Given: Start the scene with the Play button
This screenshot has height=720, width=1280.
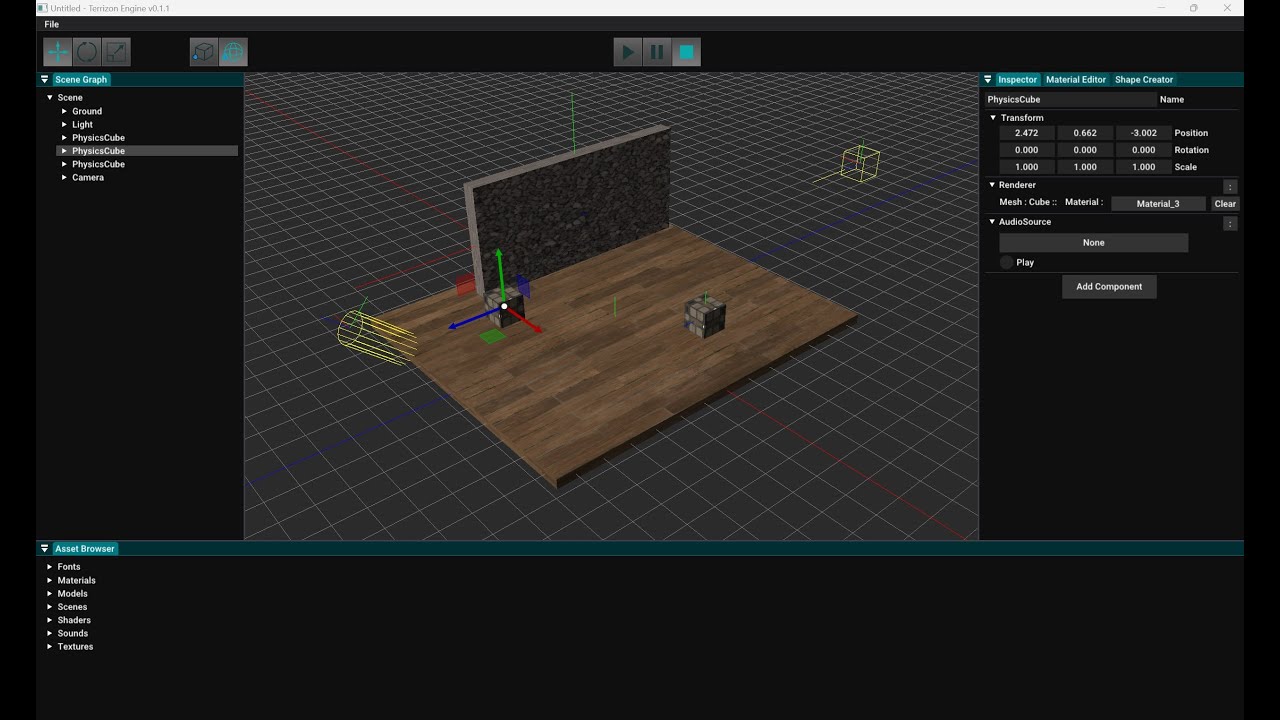Looking at the screenshot, I should (628, 52).
